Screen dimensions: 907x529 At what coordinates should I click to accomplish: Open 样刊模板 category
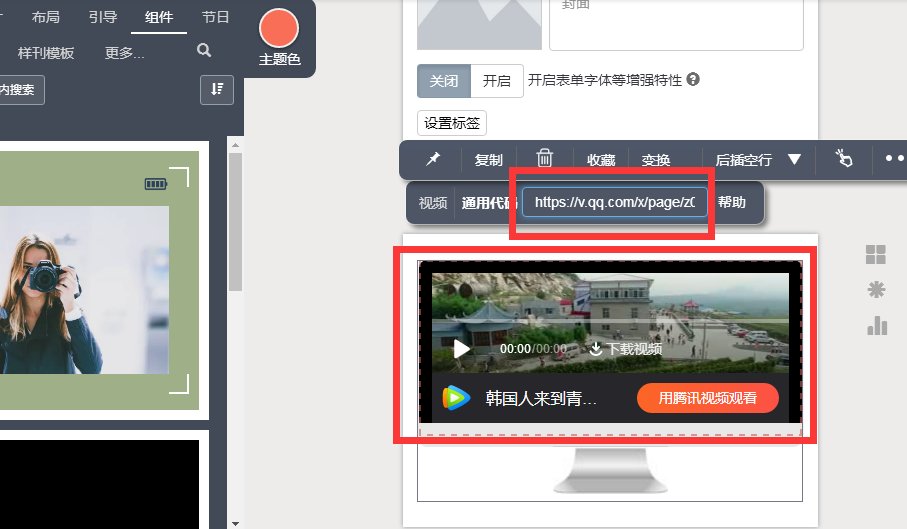point(46,53)
